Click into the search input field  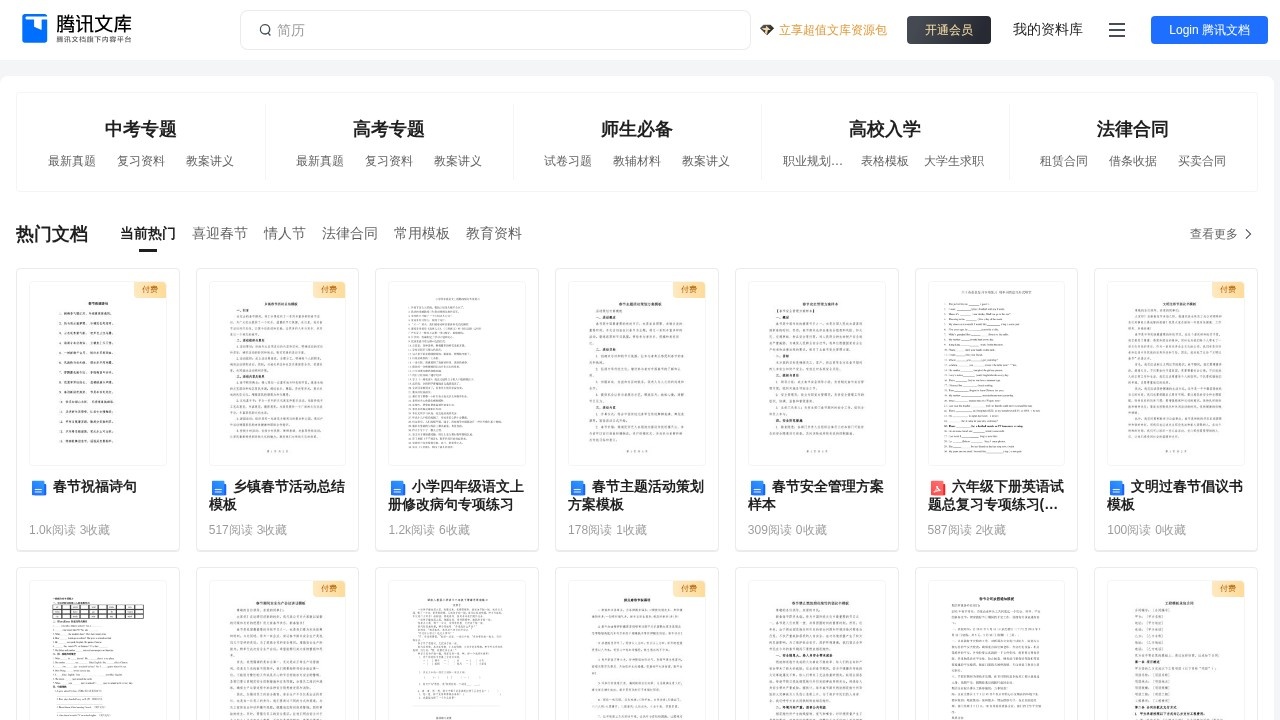(x=500, y=30)
